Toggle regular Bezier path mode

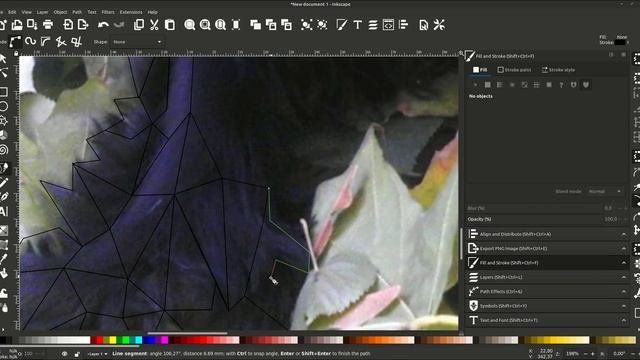click(x=15, y=41)
